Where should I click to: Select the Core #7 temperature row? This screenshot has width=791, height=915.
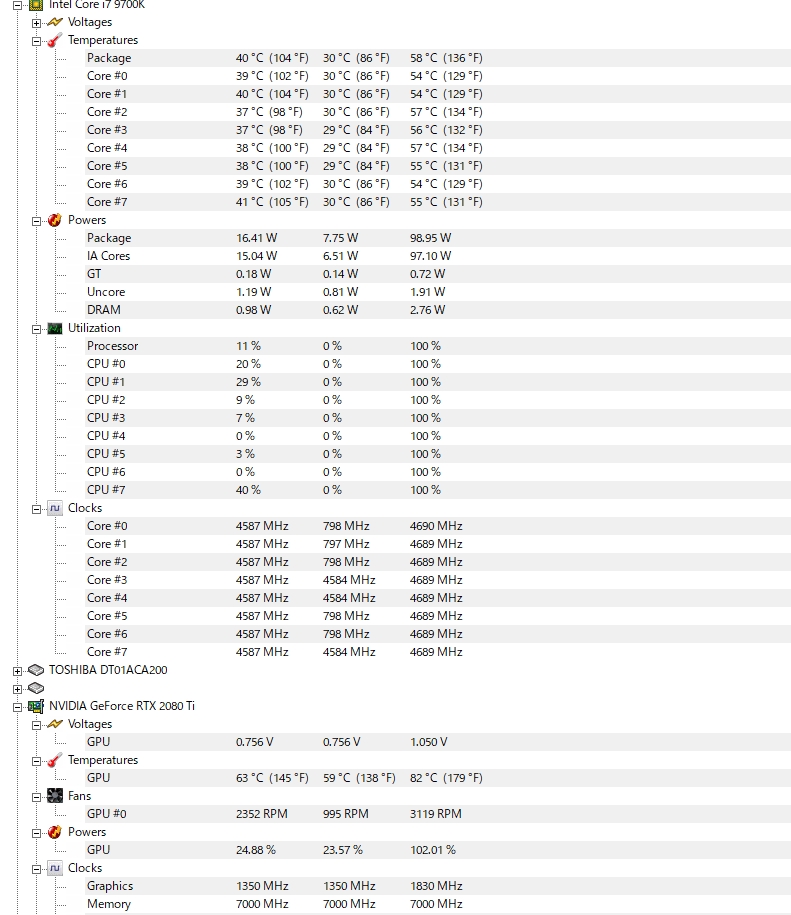(107, 202)
